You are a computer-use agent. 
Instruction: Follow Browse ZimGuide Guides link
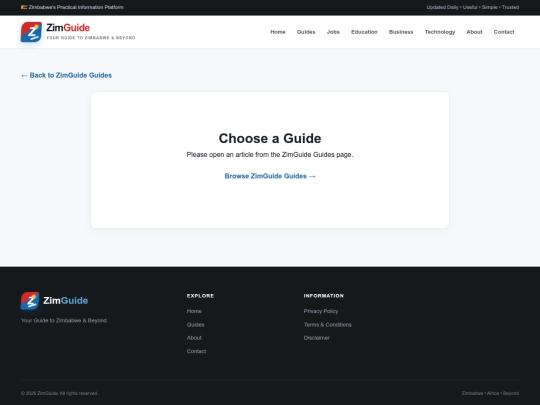click(x=270, y=176)
